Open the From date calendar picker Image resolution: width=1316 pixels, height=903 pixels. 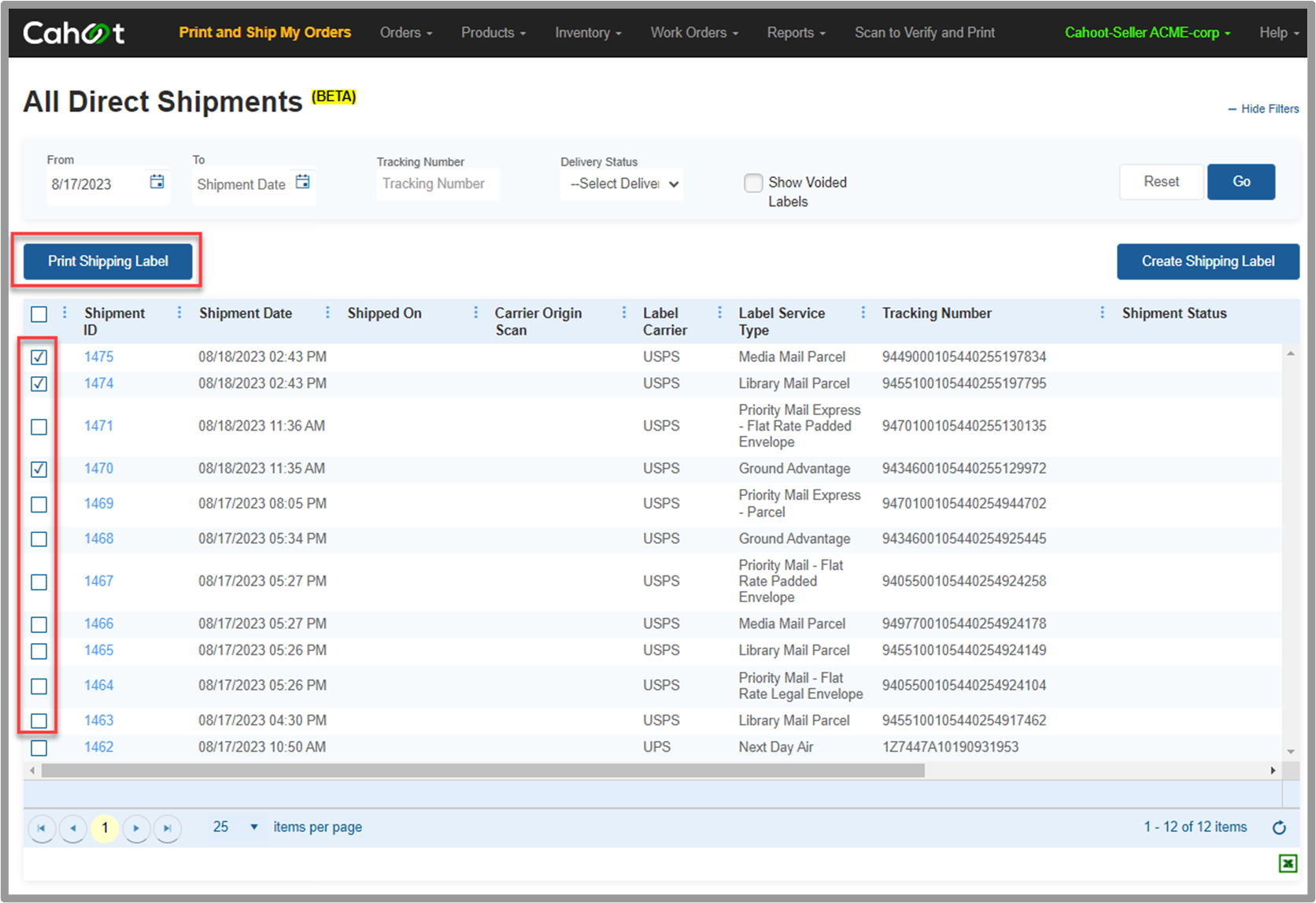click(x=157, y=182)
